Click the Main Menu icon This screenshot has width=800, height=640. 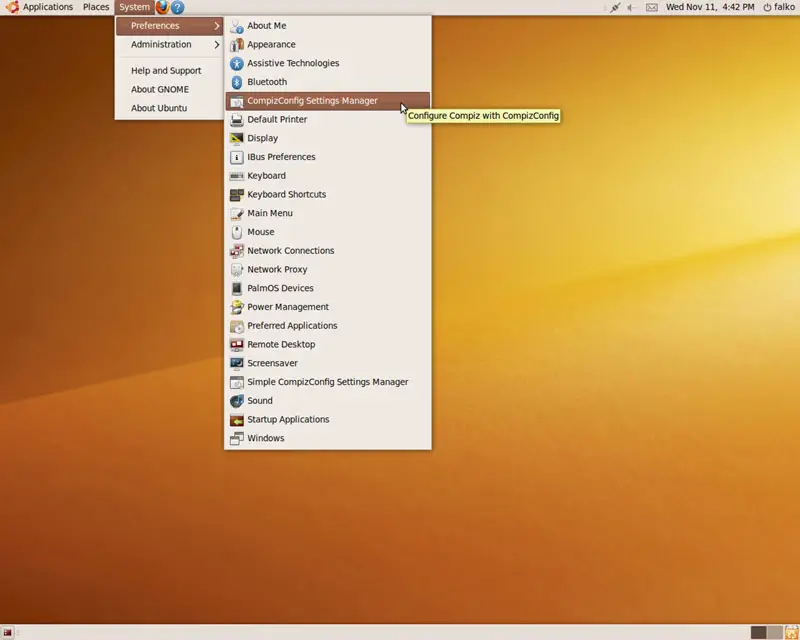coord(236,213)
